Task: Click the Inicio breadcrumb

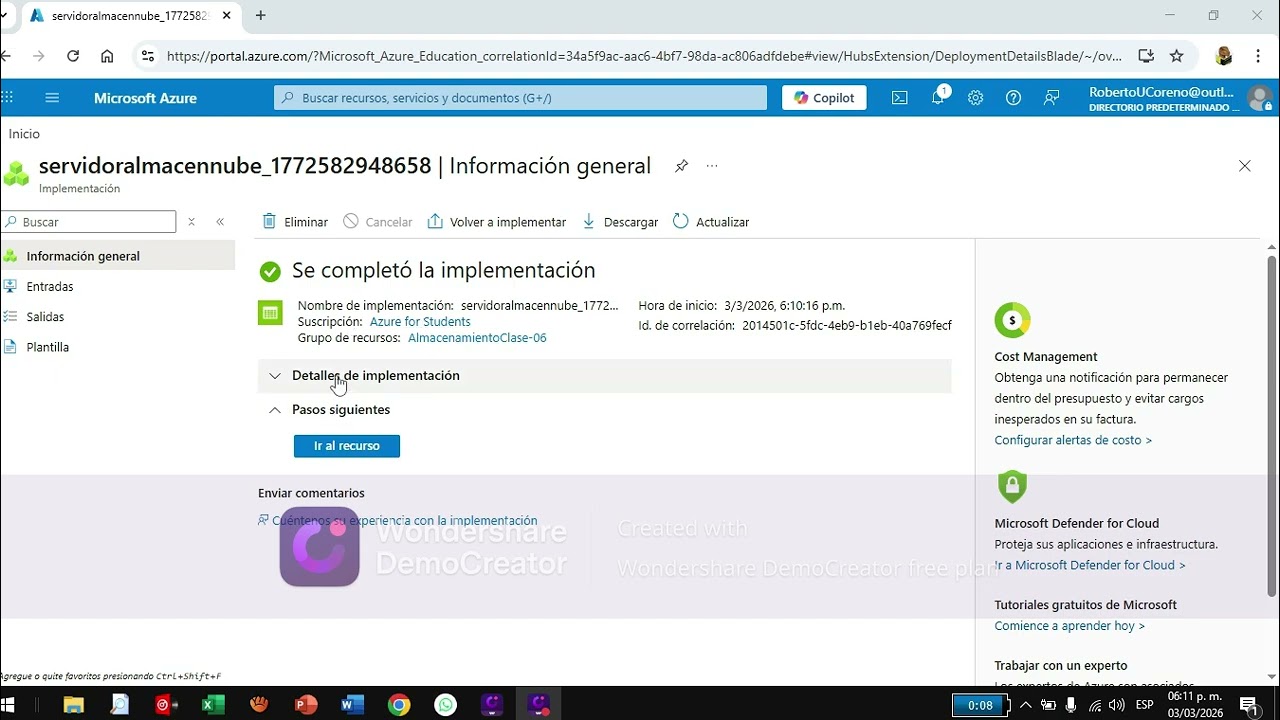Action: click(24, 134)
